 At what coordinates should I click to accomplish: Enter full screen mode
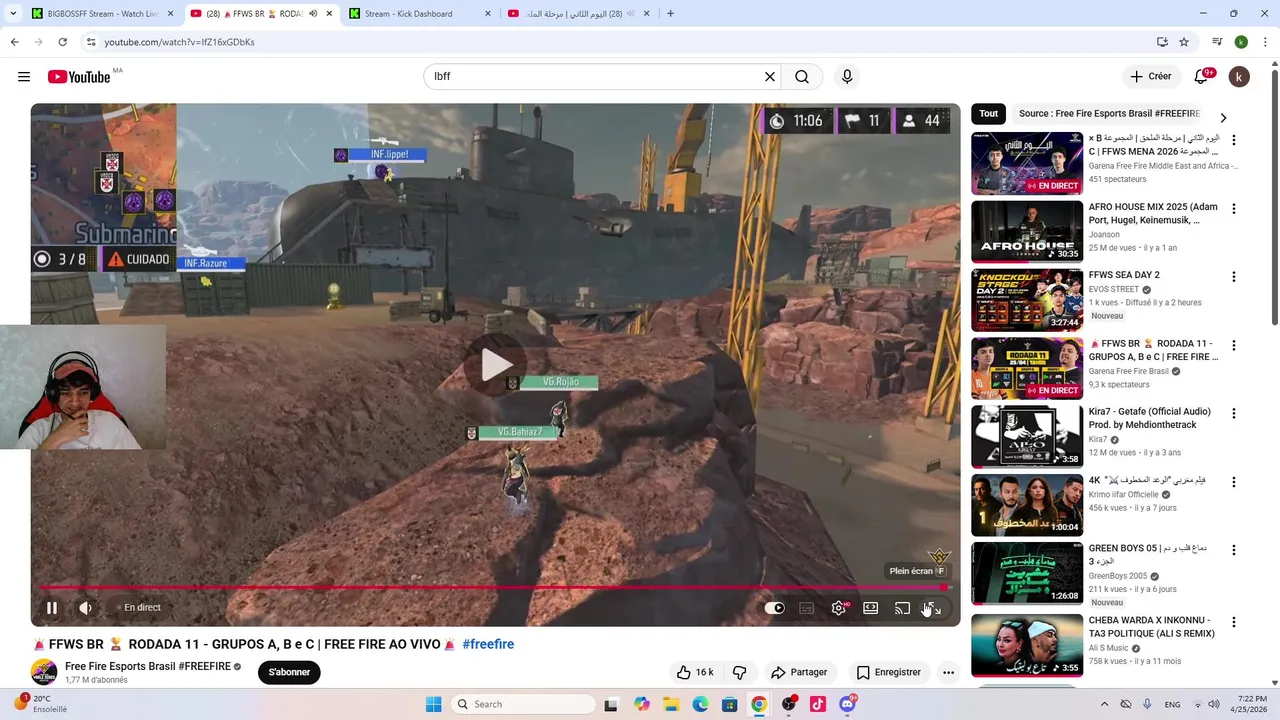click(932, 608)
